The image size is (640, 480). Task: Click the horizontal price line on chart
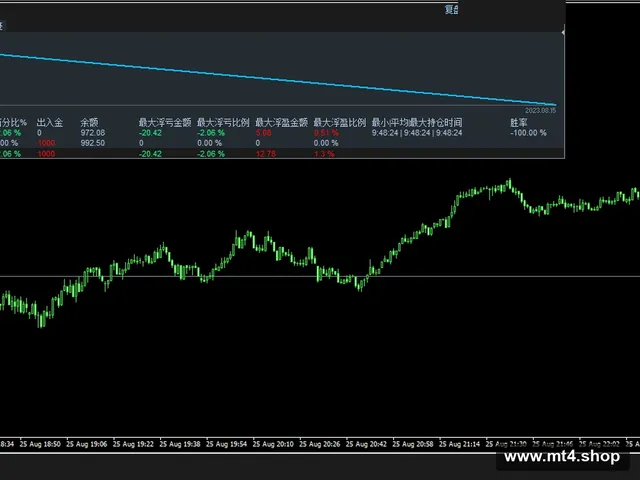pos(320,277)
